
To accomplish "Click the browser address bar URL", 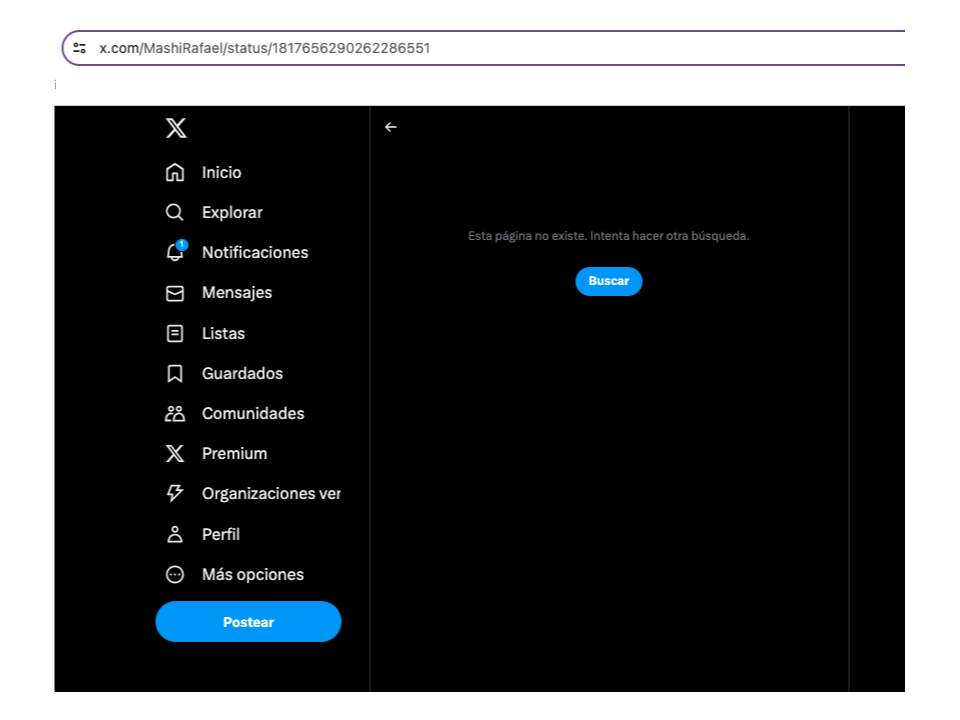I will (x=265, y=47).
